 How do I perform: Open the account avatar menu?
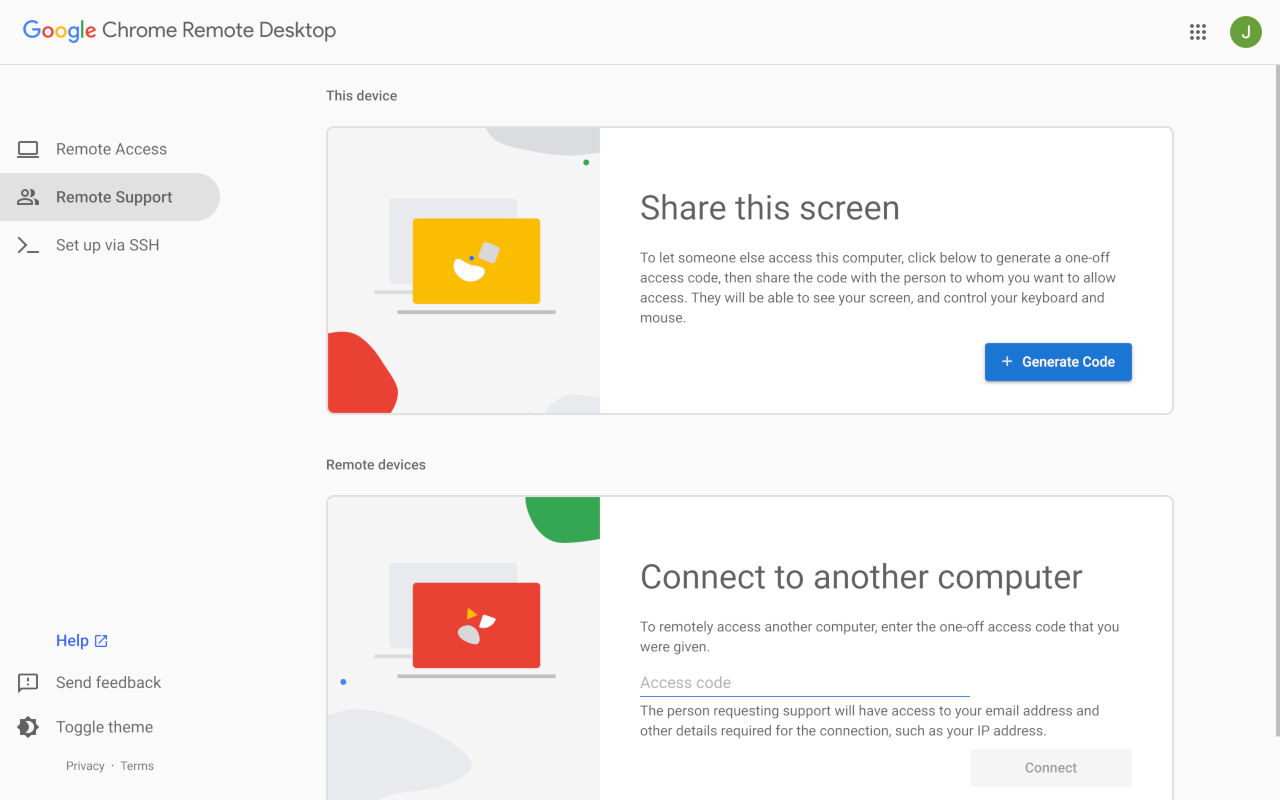pos(1245,31)
